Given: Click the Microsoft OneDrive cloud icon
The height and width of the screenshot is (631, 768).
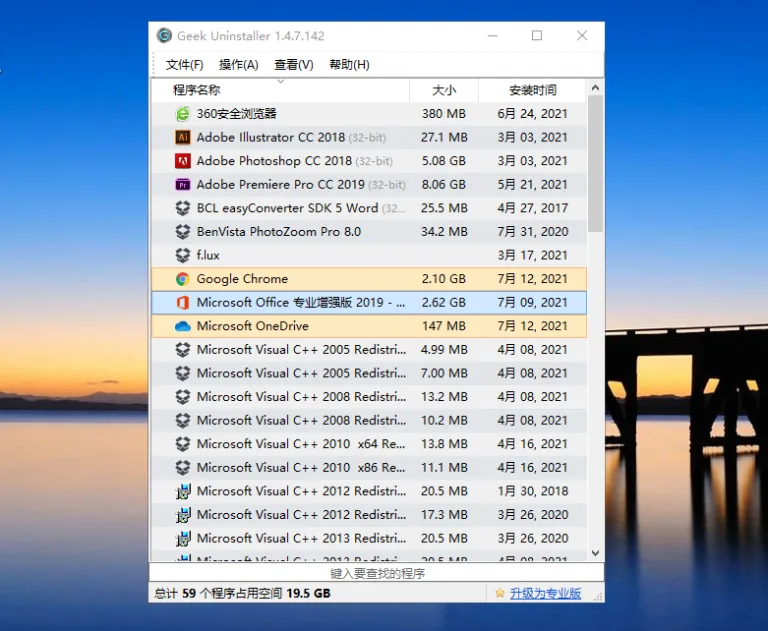Looking at the screenshot, I should 183,326.
